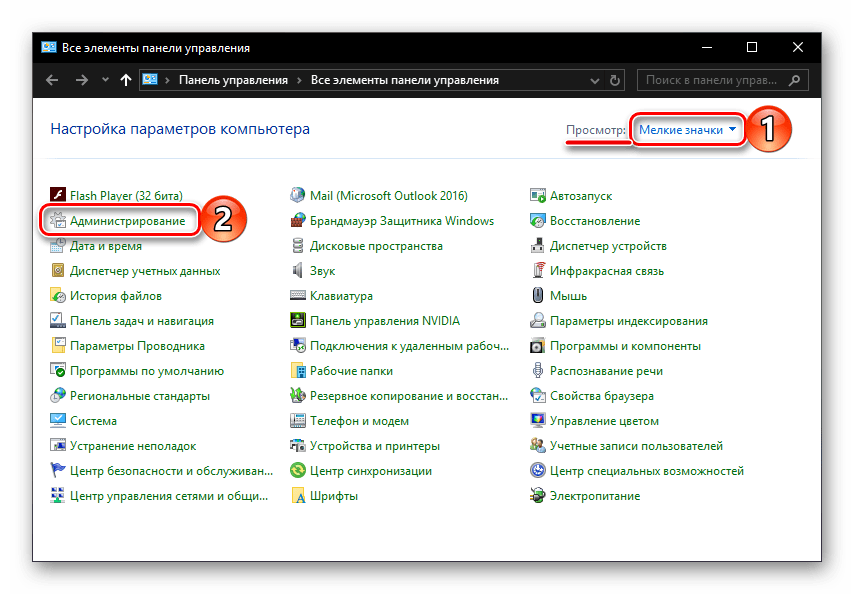Refresh the control panel view
The image size is (854, 594).
click(617, 80)
